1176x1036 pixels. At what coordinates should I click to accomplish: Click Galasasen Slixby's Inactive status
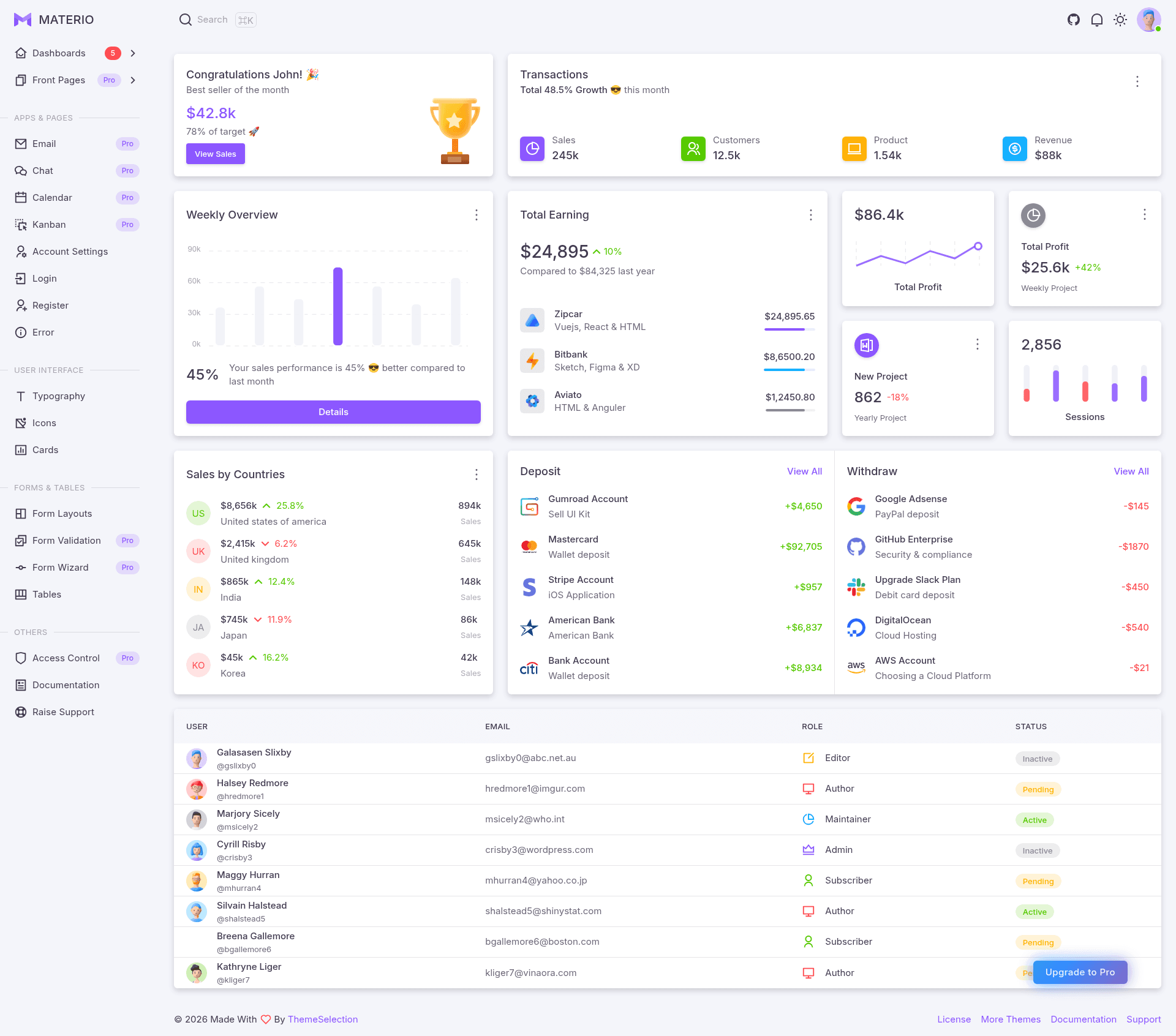[1037, 759]
